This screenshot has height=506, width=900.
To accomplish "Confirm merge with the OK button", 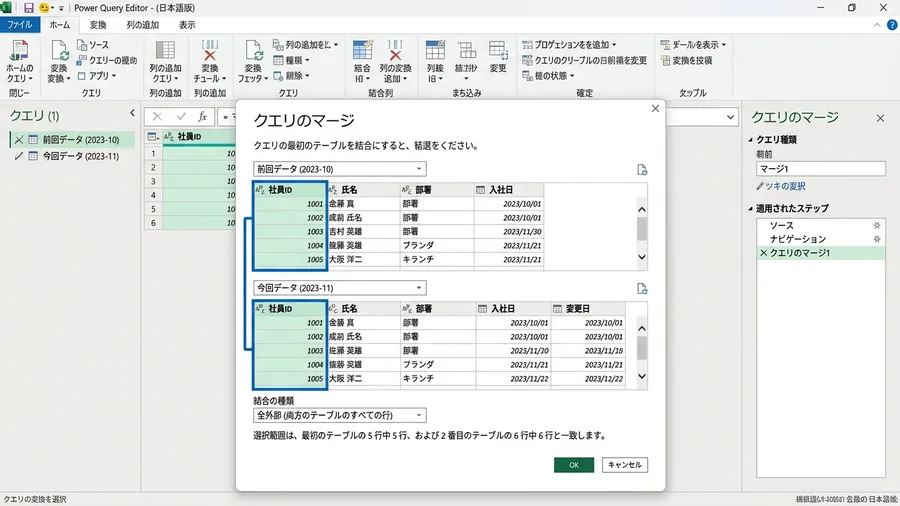I will tap(574, 465).
